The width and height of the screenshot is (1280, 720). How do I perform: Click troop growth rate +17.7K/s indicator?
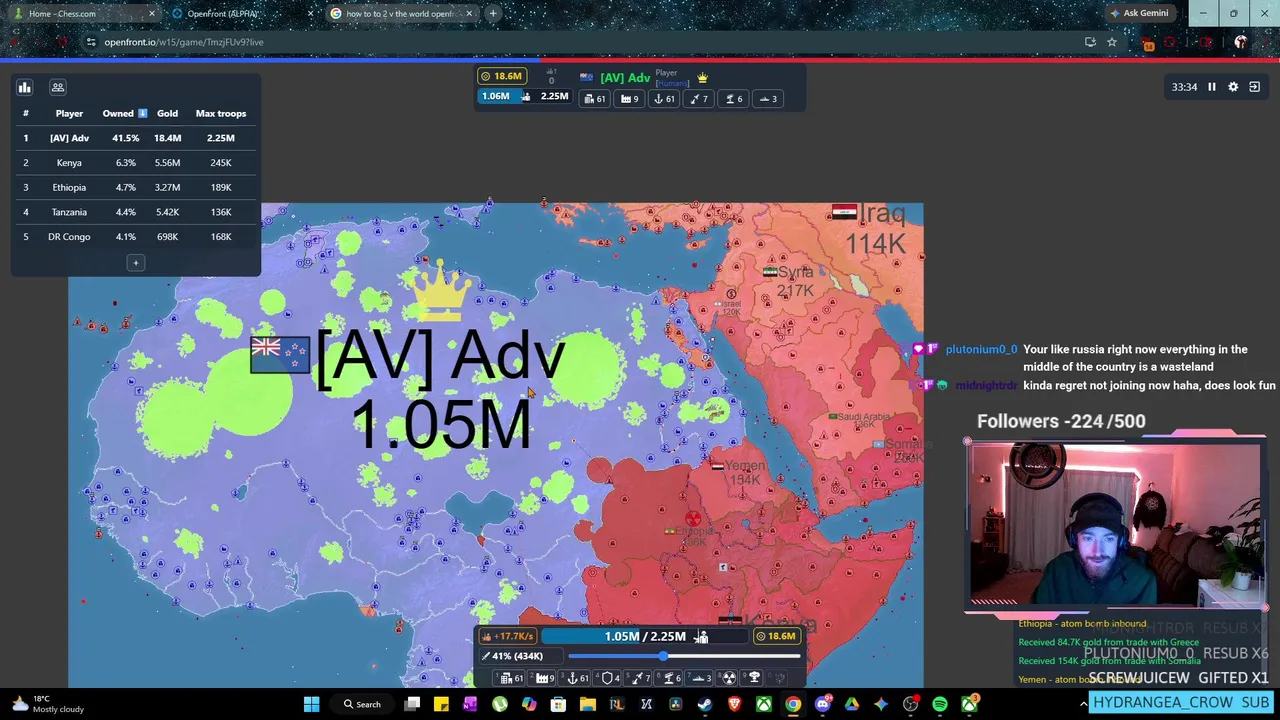509,636
